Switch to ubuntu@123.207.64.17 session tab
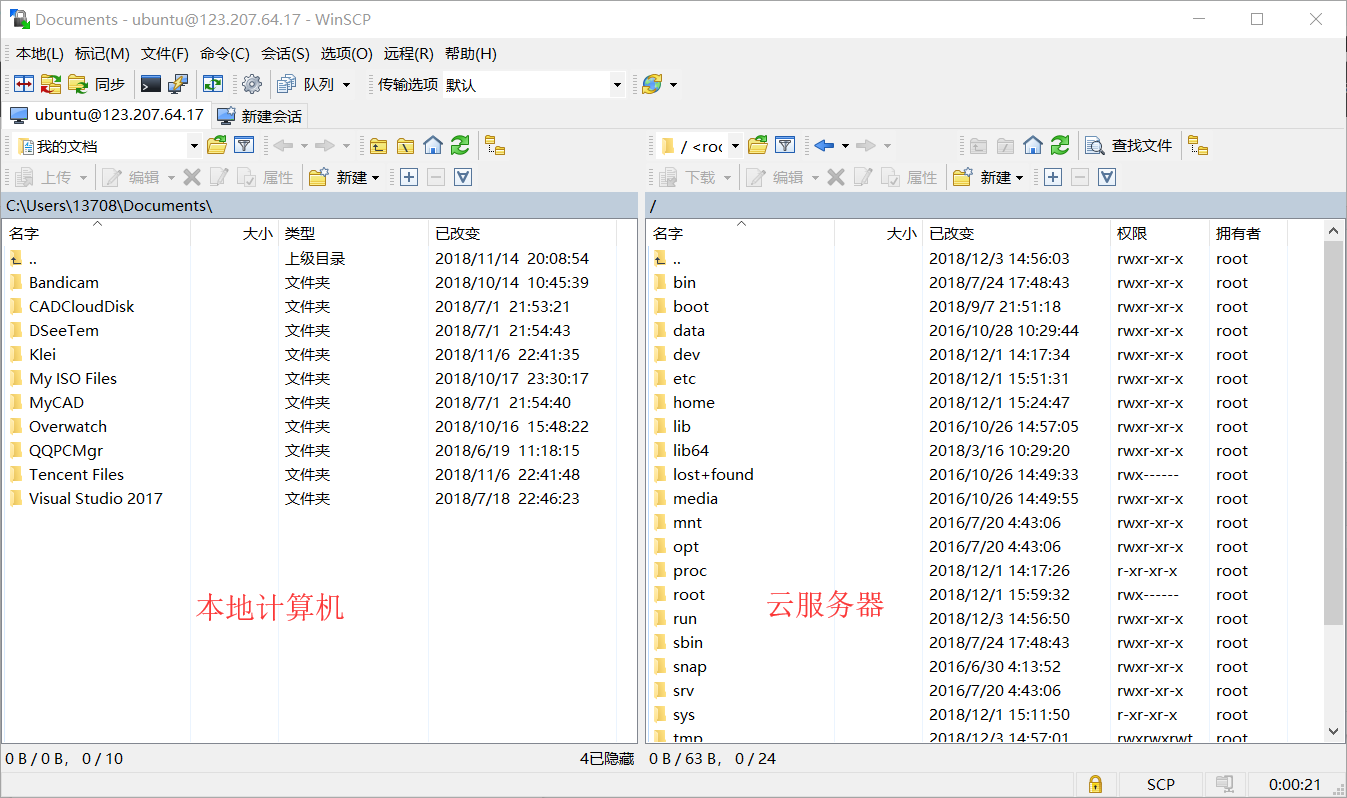This screenshot has height=798, width=1347. click(107, 115)
